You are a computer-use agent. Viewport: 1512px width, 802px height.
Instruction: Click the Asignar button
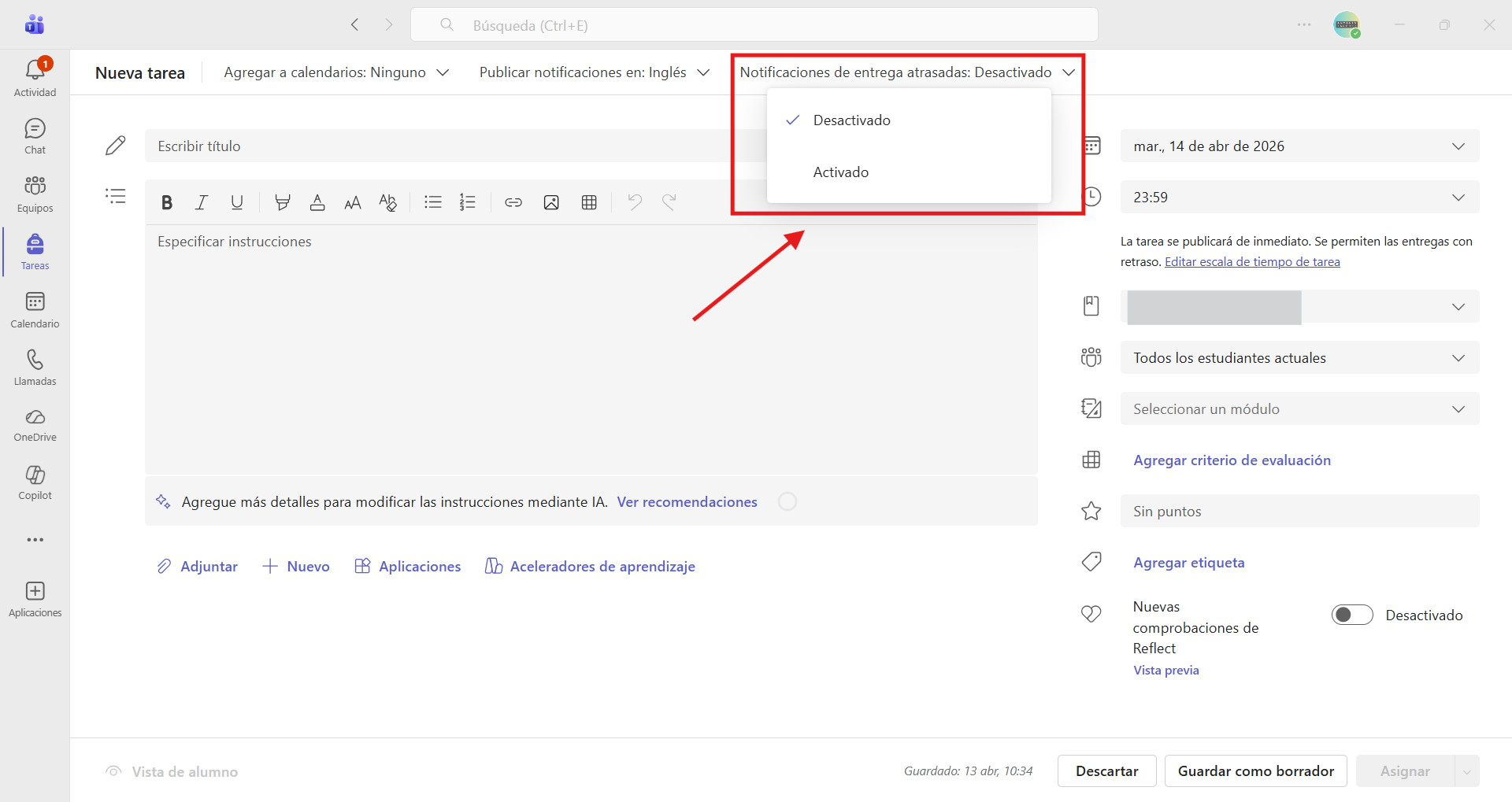point(1405,771)
